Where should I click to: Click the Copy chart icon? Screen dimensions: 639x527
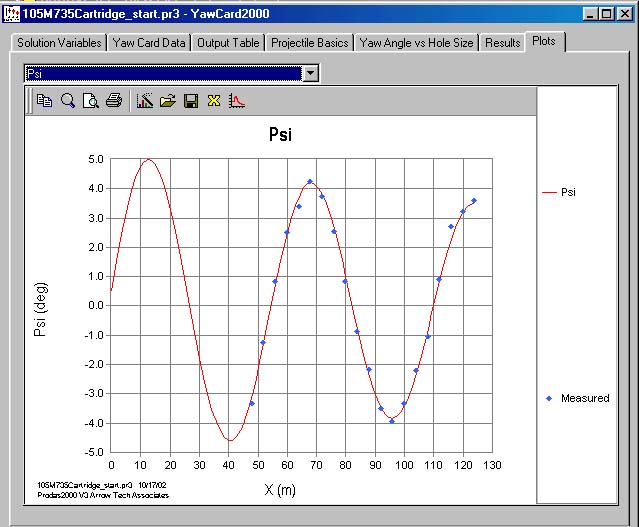point(45,101)
